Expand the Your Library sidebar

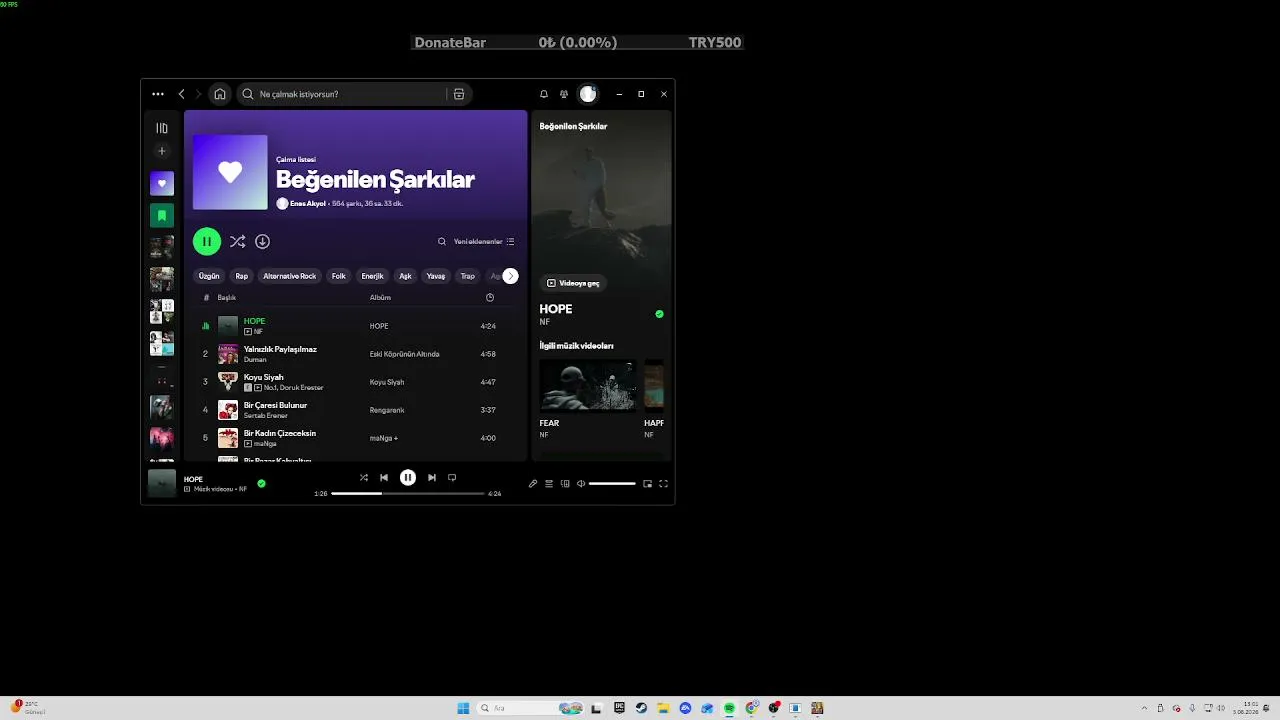click(162, 128)
